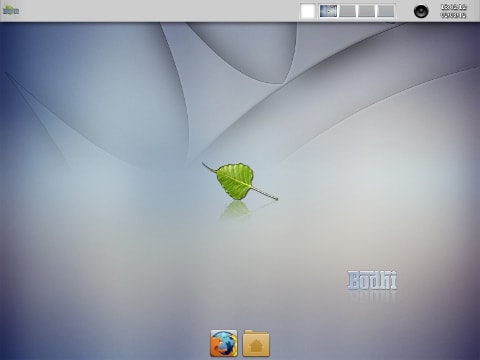
Task: Switch to the first virtual desktop in pager
Action: (x=328, y=11)
